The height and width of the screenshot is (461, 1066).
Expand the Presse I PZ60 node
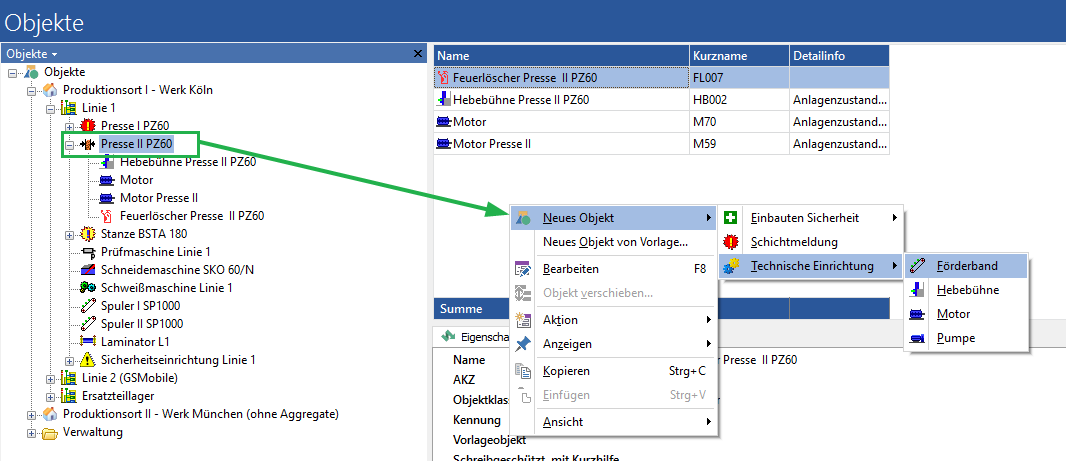click(69, 126)
